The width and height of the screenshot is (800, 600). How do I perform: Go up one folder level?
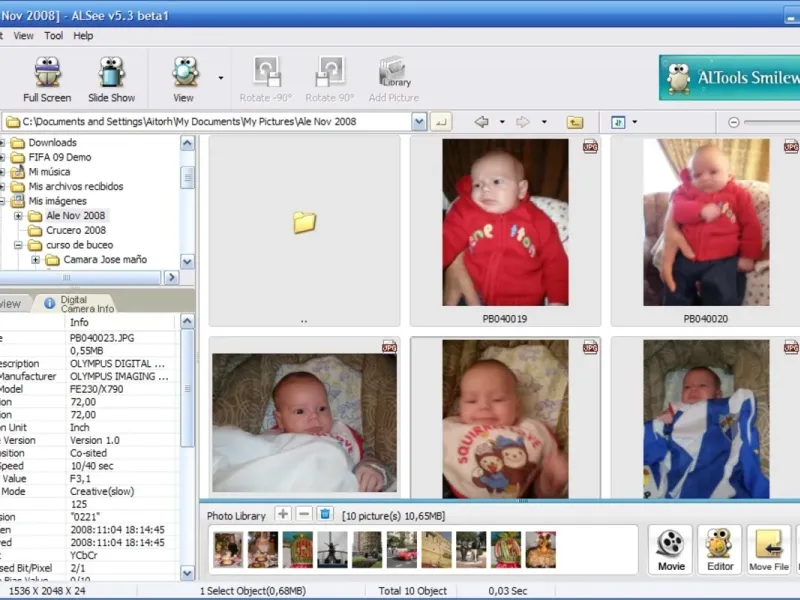[575, 122]
